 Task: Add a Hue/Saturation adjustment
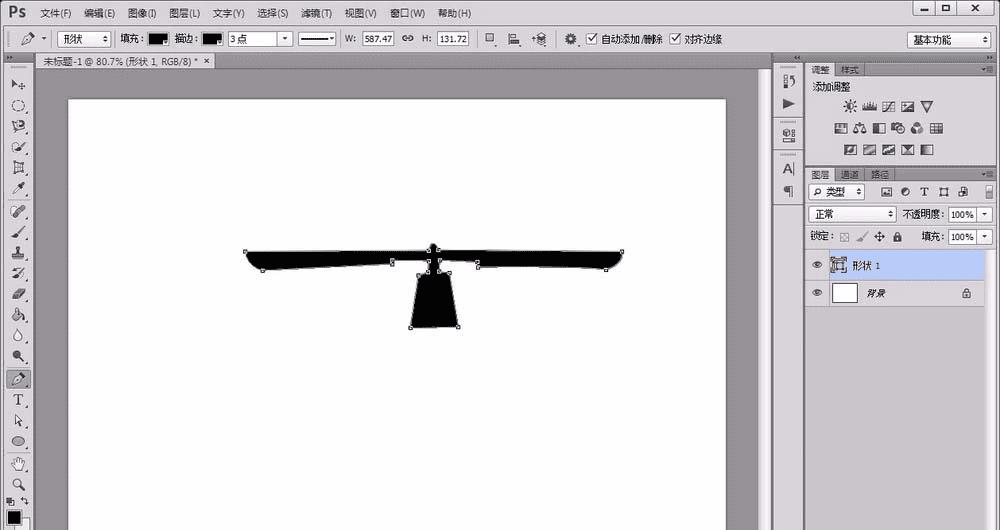tap(841, 129)
